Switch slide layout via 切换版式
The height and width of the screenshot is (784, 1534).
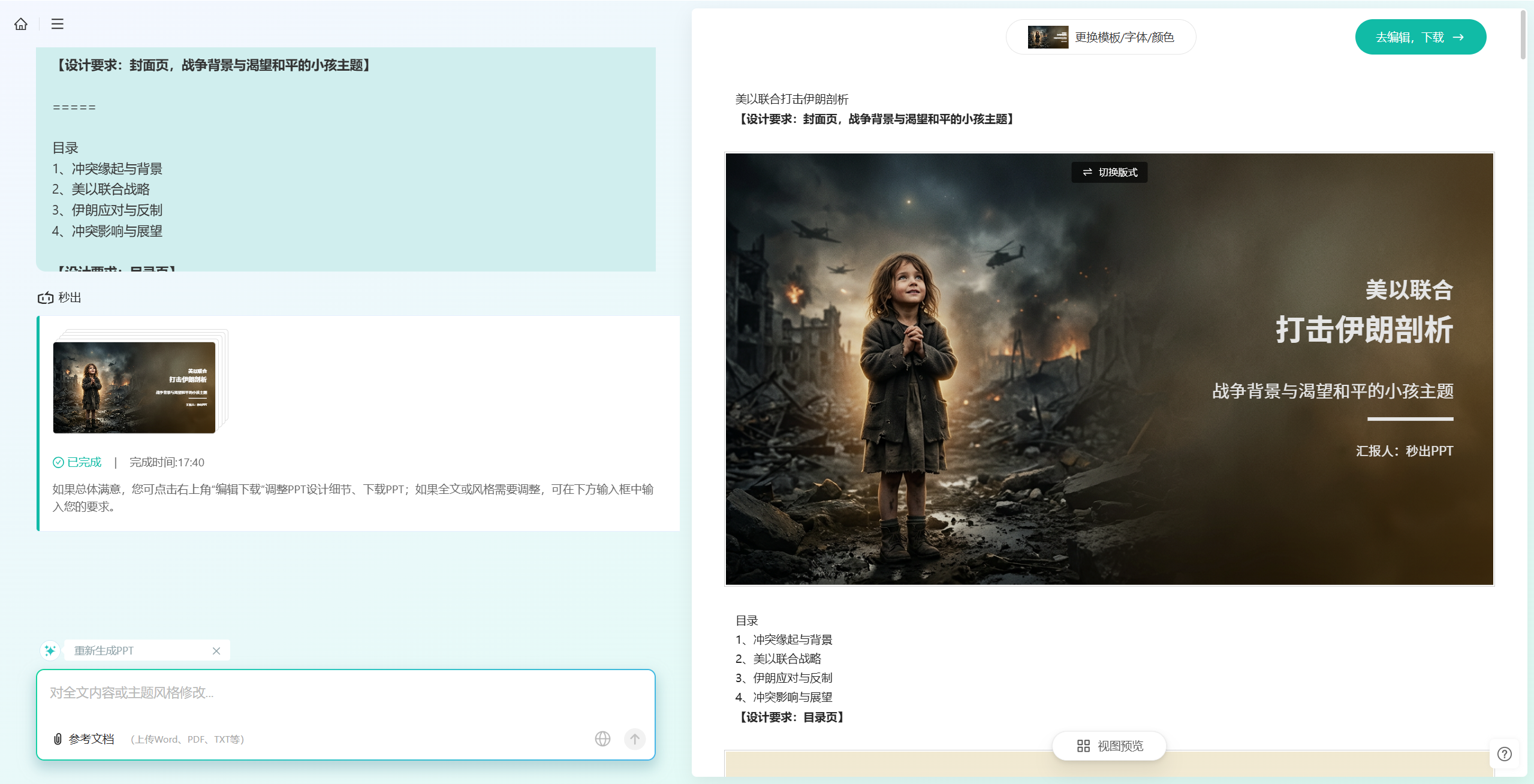click(x=1109, y=173)
